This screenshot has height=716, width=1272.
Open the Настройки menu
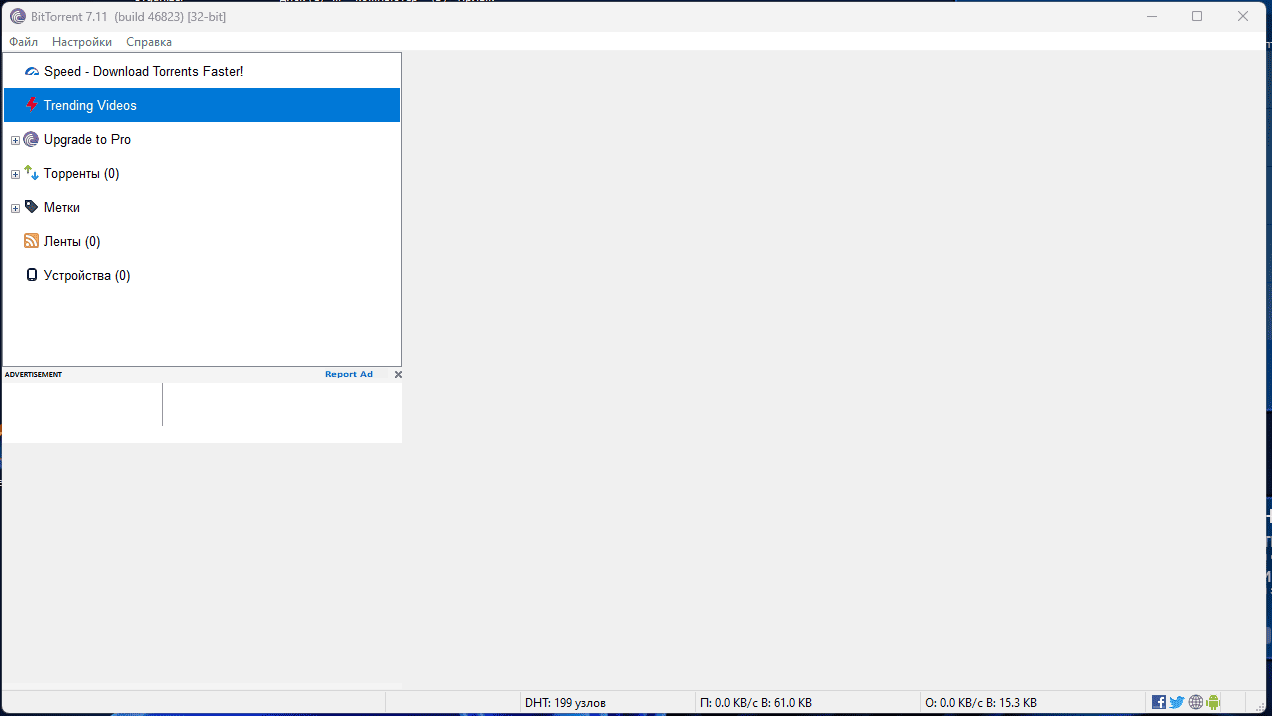[82, 42]
